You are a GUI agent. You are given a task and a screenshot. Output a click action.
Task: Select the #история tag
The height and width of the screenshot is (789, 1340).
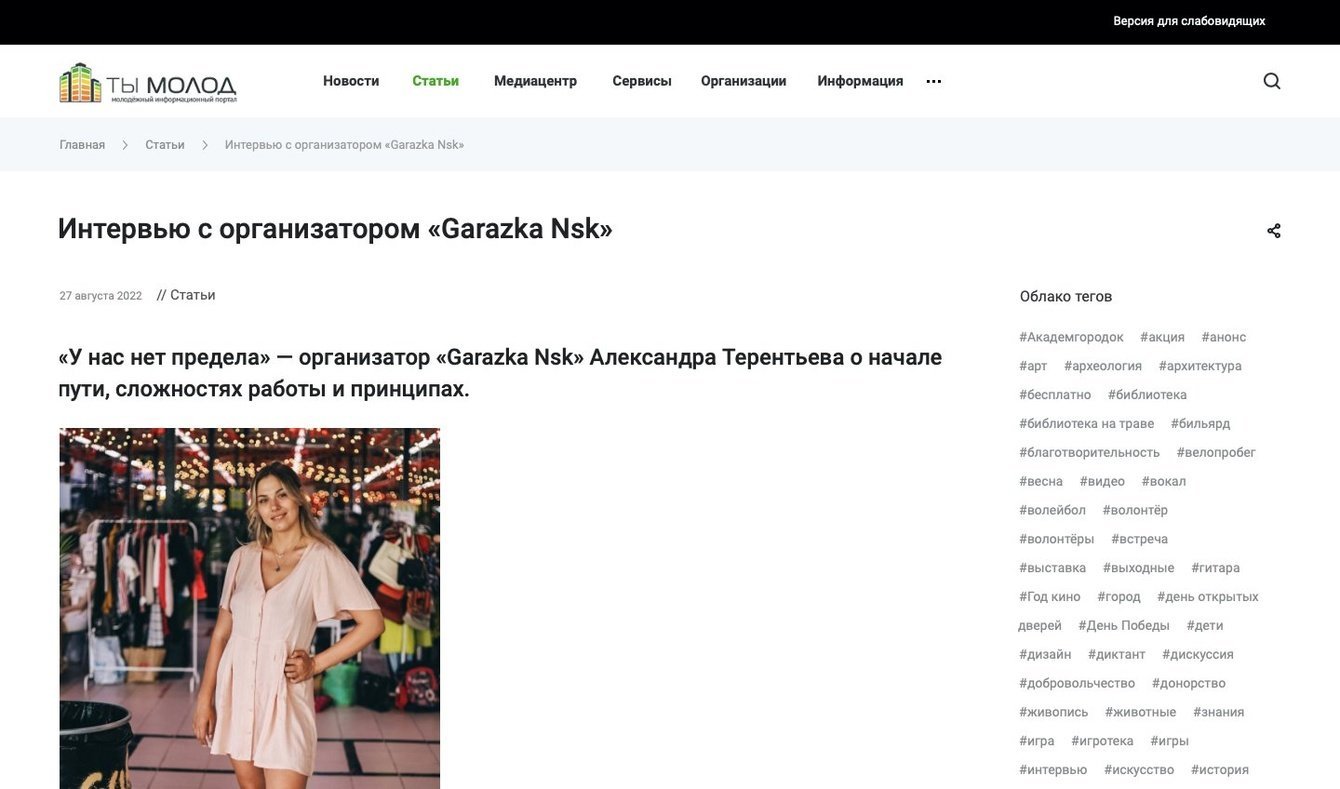1220,771
